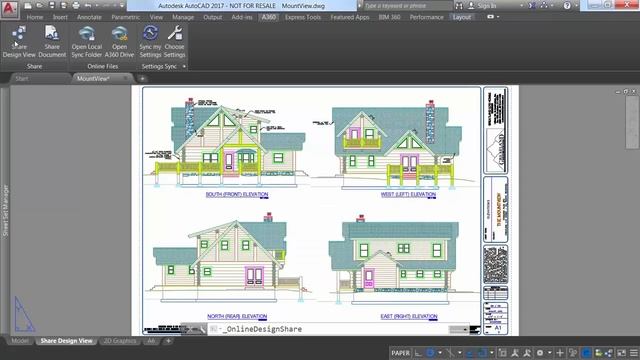The height and width of the screenshot is (360, 640).
Task: Open the Express Tools ribbon tab
Action: click(x=303, y=17)
